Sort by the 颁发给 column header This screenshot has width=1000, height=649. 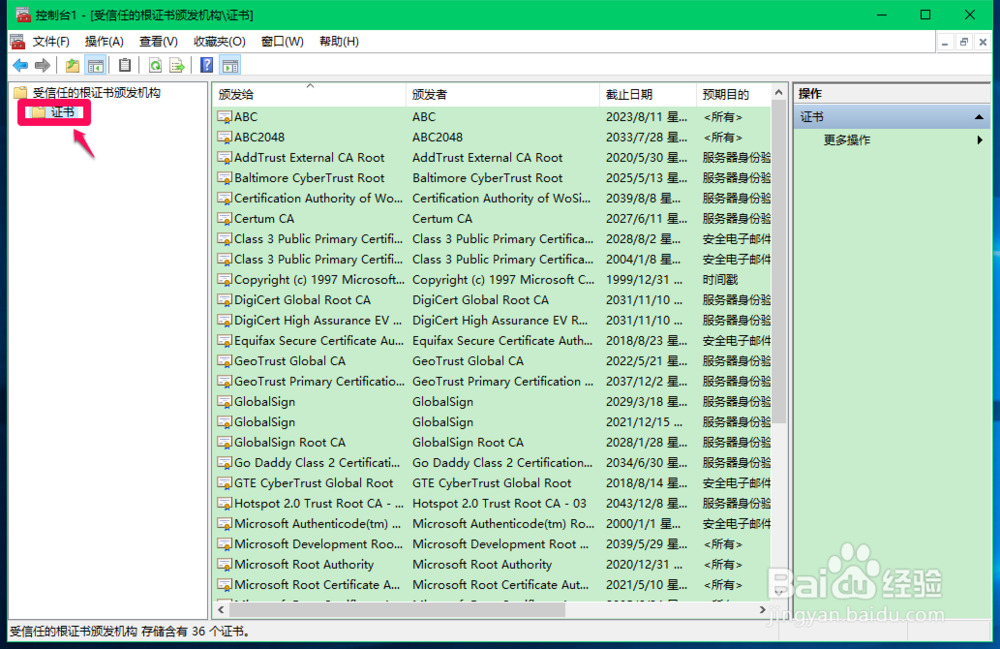pyautogui.click(x=309, y=94)
